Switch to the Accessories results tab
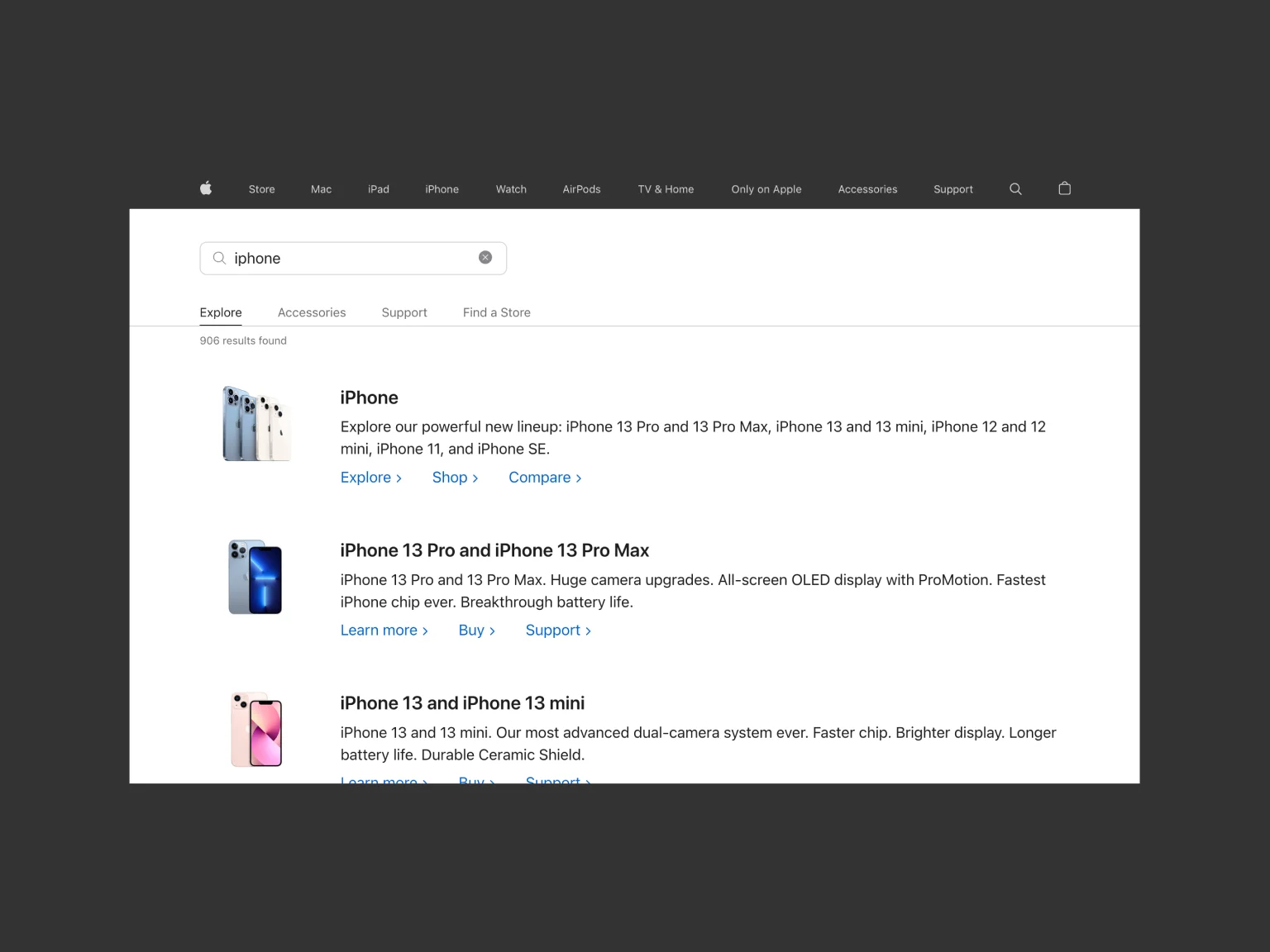 (x=312, y=312)
